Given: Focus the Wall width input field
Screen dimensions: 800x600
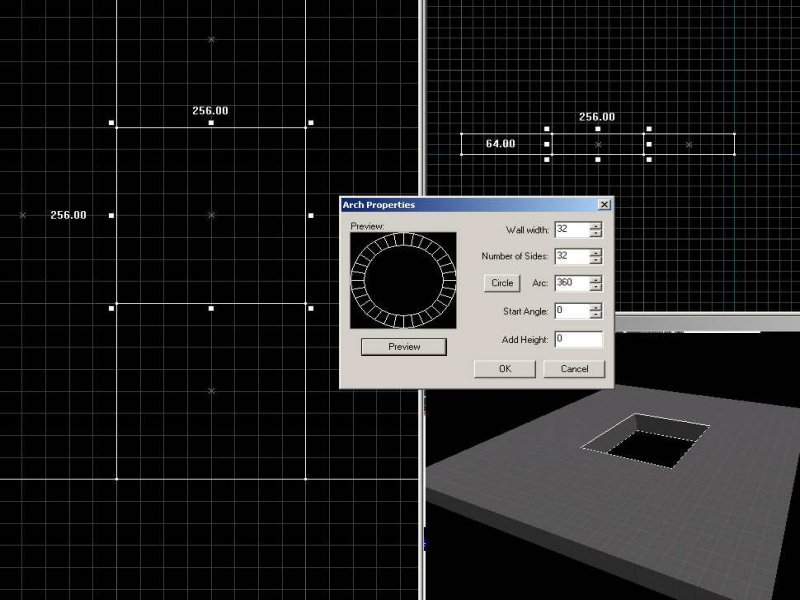Looking at the screenshot, I should 571,229.
